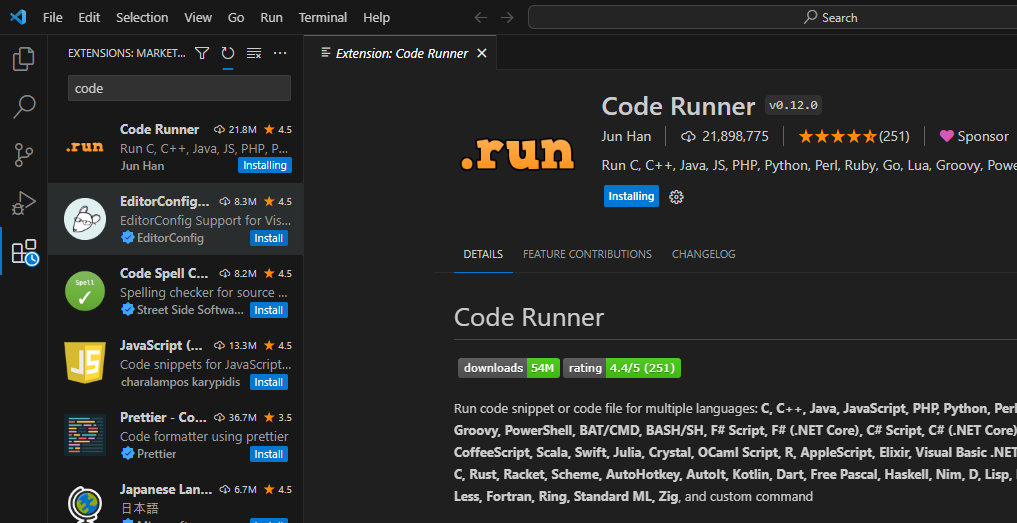Screen dimensions: 1017x523
Task: Open the View menu
Action: click(x=198, y=18)
